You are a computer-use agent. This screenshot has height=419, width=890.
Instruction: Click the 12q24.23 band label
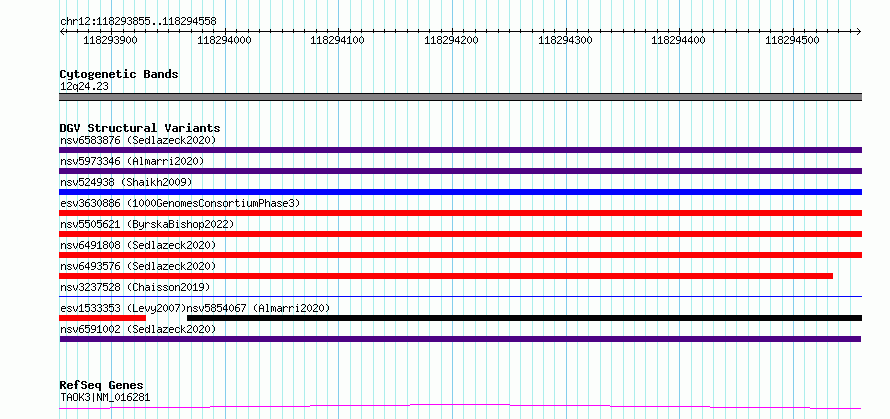84,87
